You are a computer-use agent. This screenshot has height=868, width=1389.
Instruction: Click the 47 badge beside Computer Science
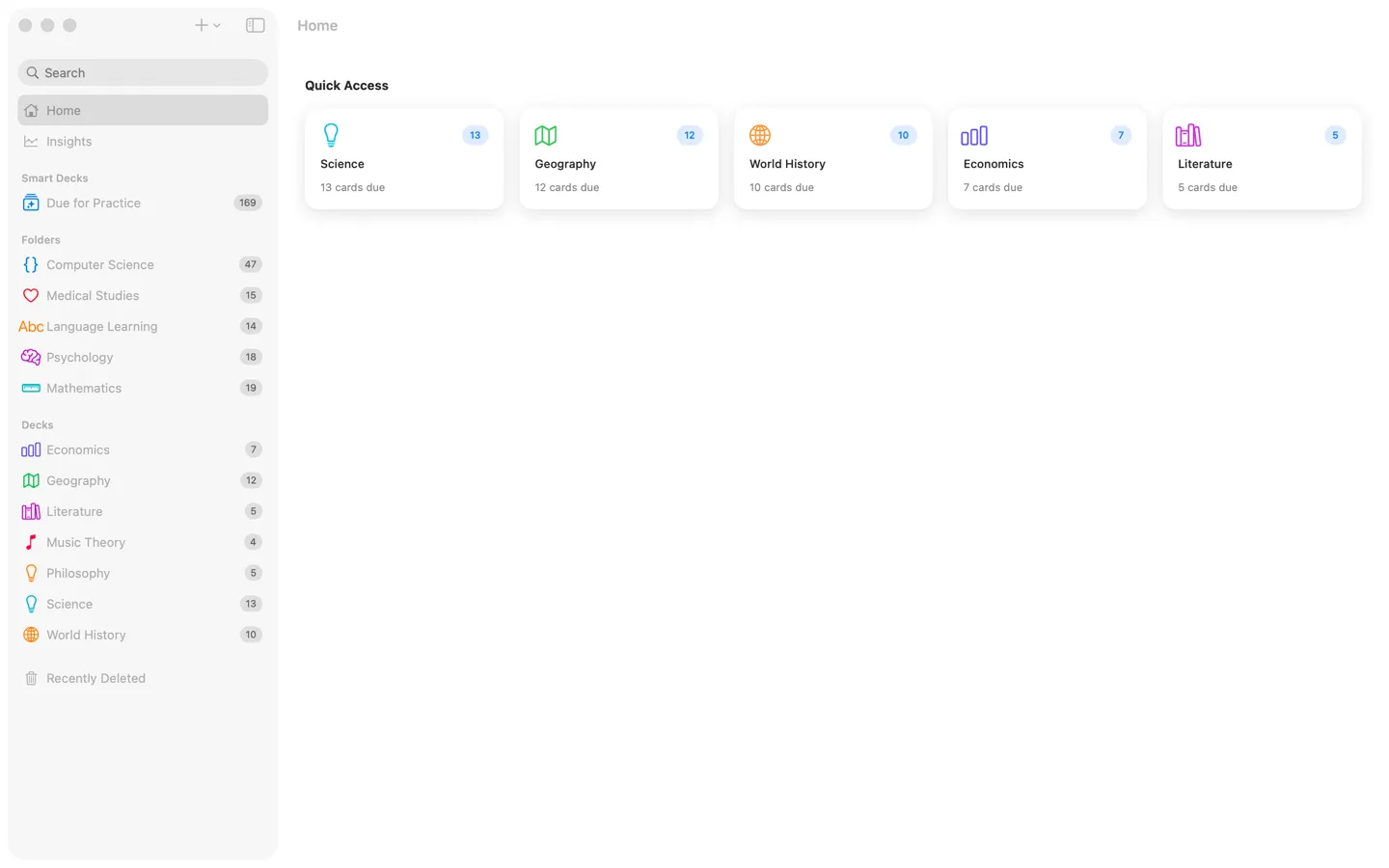[251, 264]
